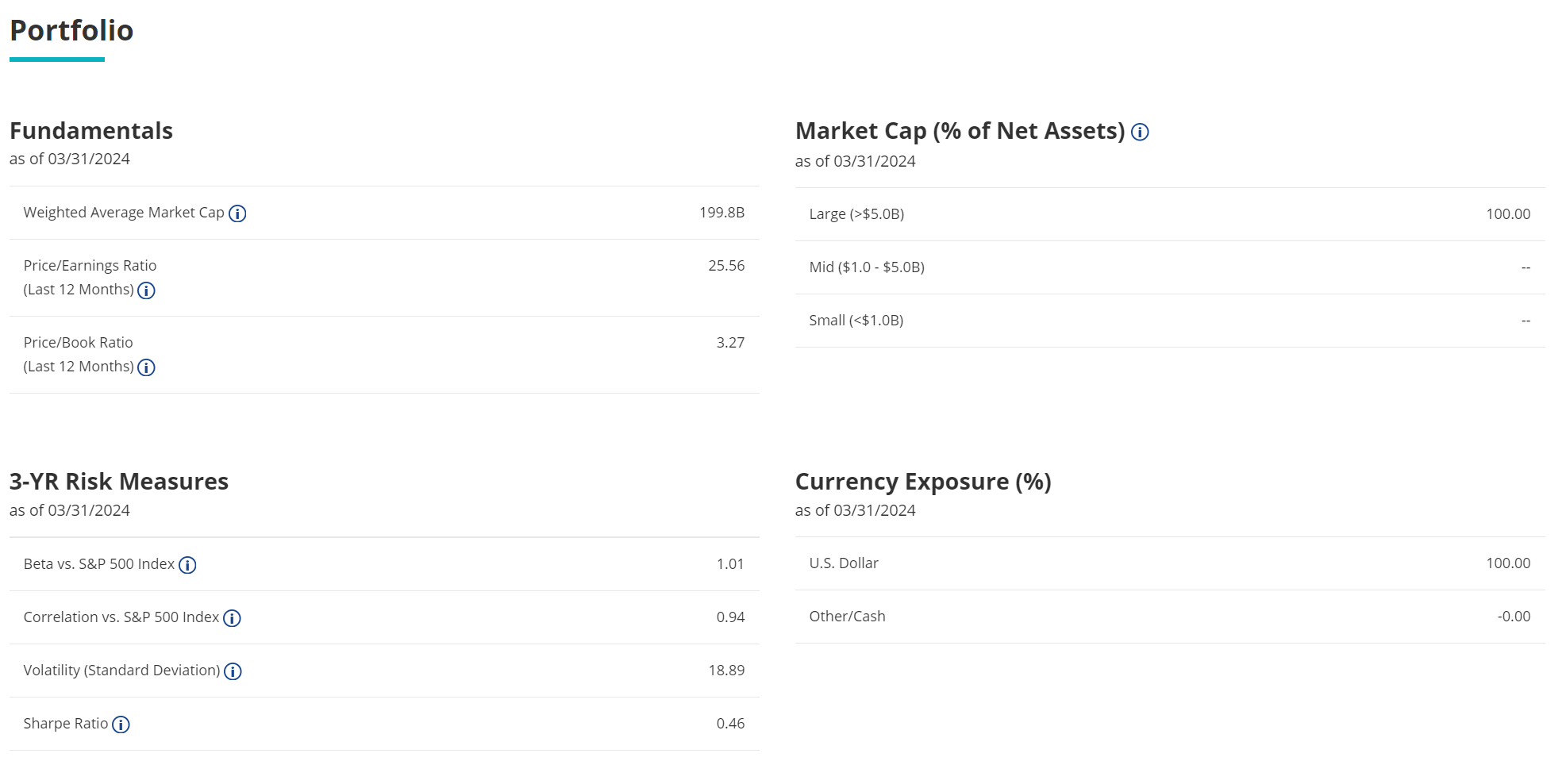Click the Fundamentals section title
The image size is (1566, 784).
tap(91, 131)
